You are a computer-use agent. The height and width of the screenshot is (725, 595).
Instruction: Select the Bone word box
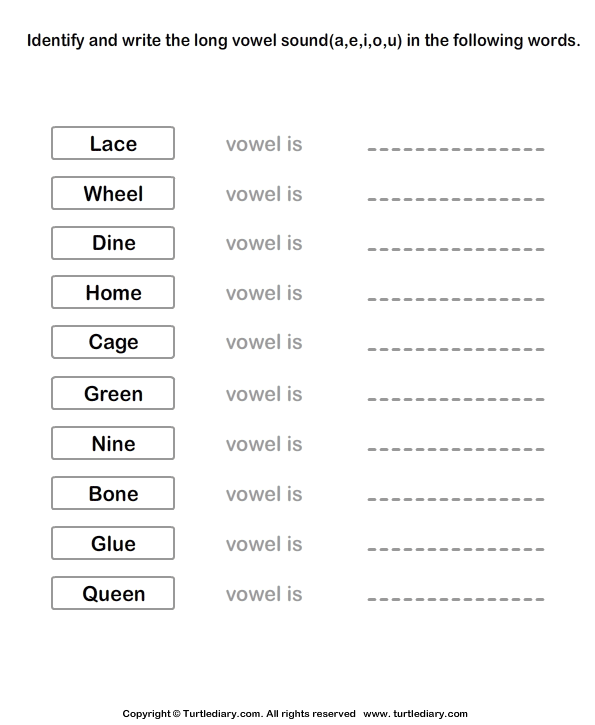[113, 493]
